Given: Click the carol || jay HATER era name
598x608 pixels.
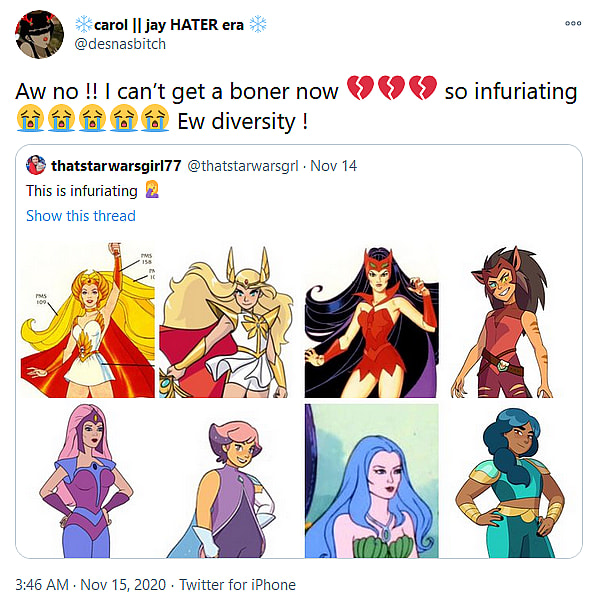Looking at the screenshot, I should (x=171, y=25).
